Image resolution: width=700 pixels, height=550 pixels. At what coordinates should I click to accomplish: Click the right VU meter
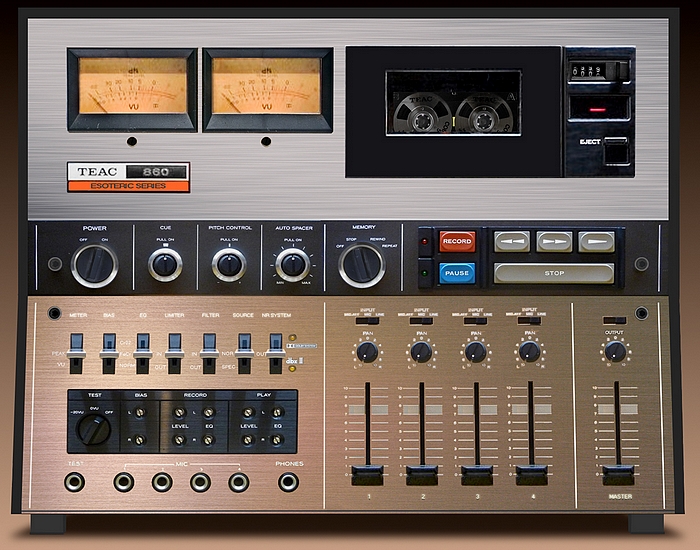click(266, 90)
